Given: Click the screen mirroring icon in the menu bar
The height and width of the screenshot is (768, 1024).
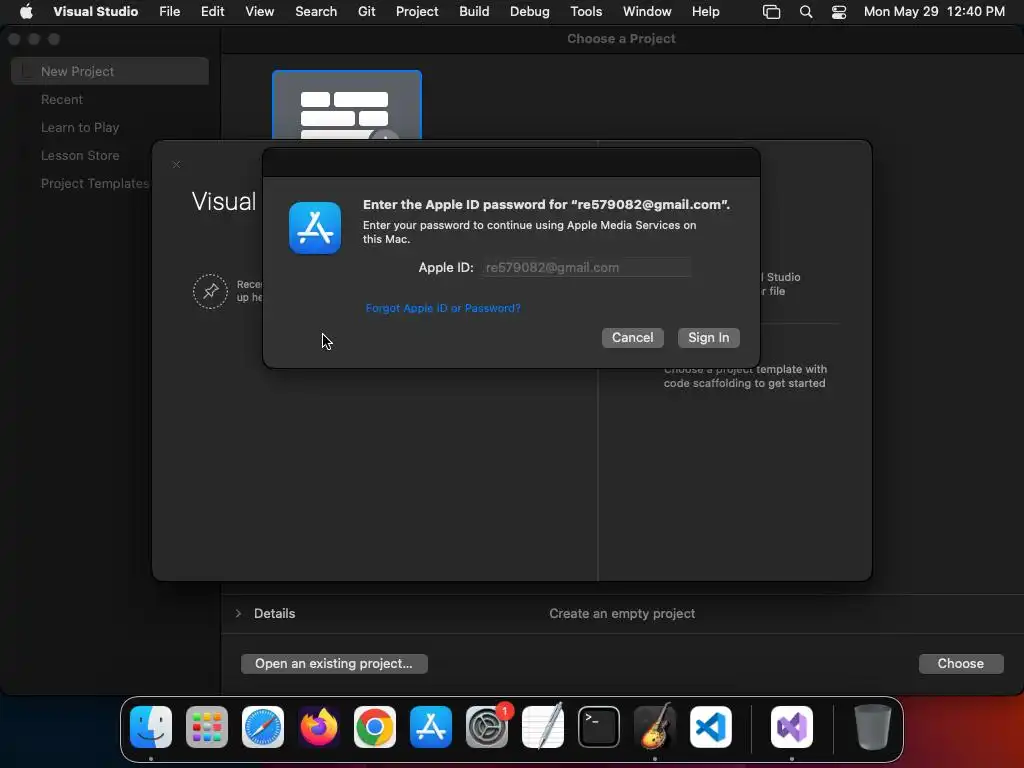Looking at the screenshot, I should click(771, 12).
